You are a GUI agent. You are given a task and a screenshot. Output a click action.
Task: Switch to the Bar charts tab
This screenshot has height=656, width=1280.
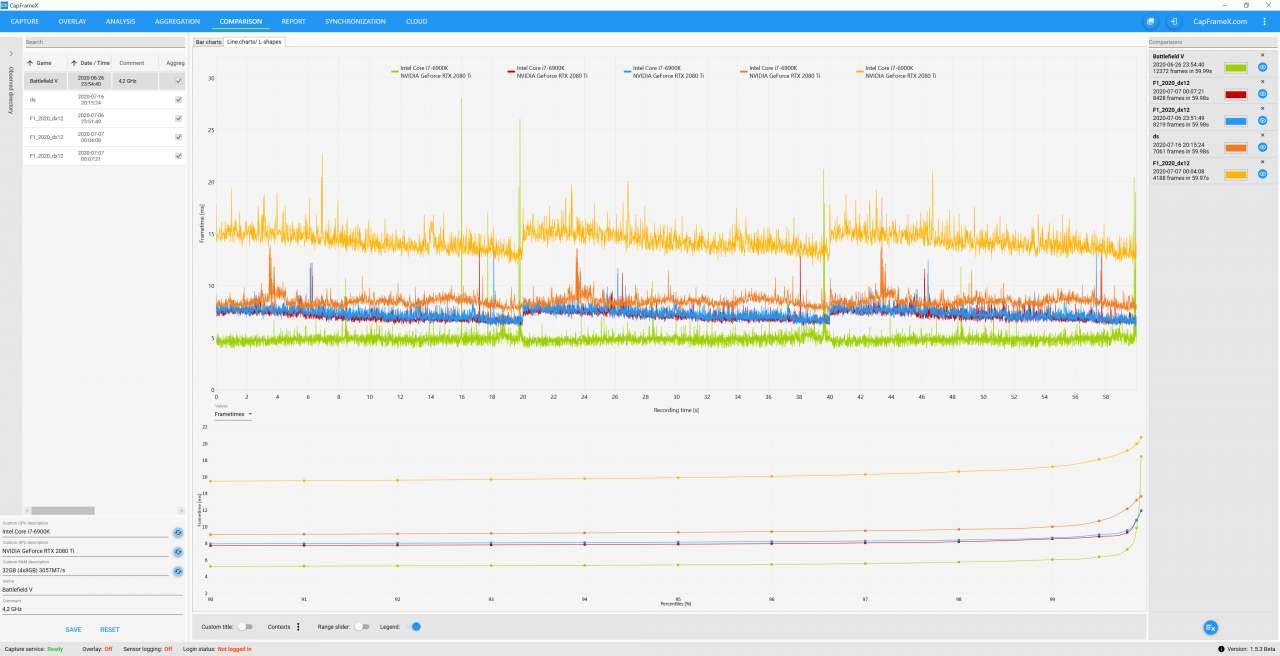[208, 42]
